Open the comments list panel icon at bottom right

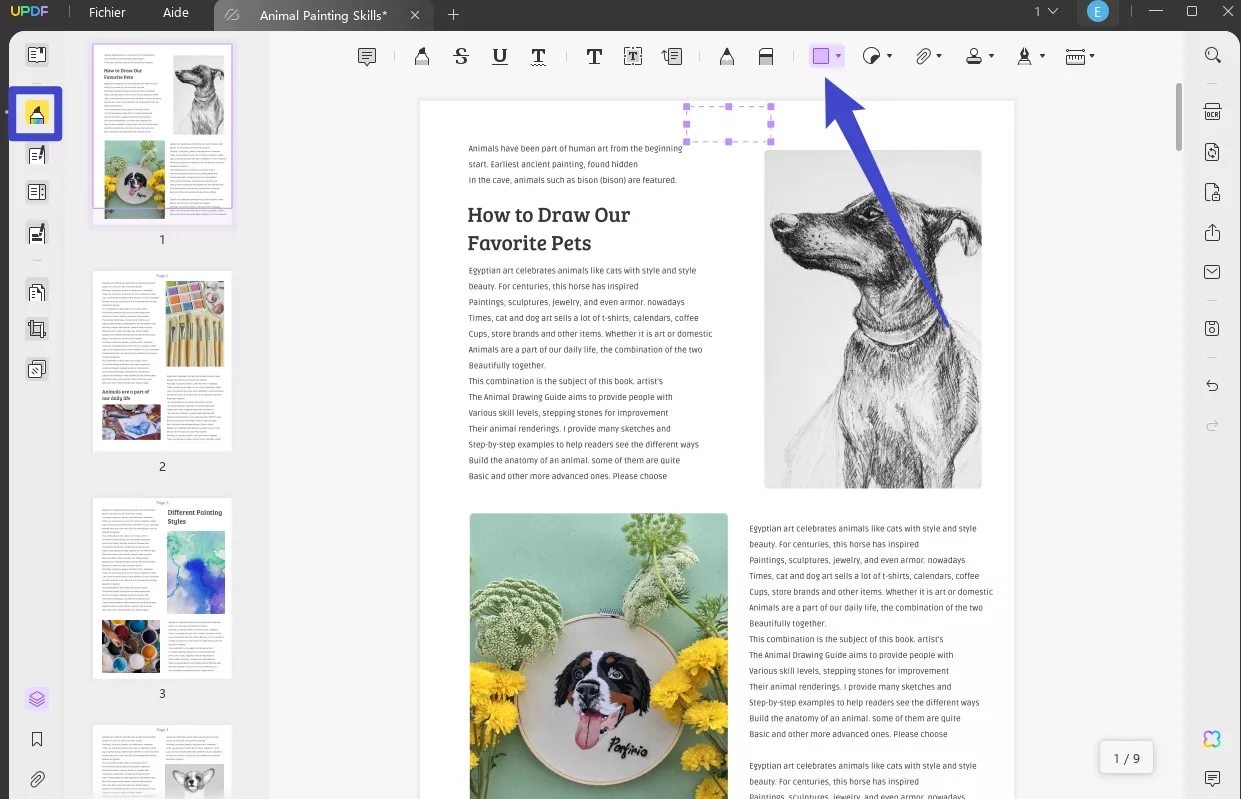[1212, 779]
